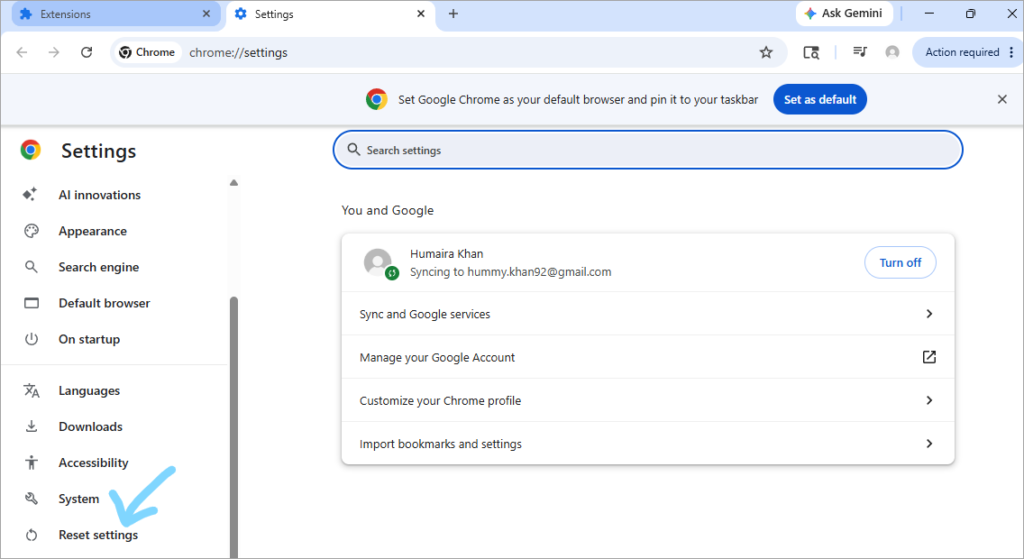This screenshot has width=1024, height=559.
Task: Click the sidebar scrollbar thumb
Action: coord(234,427)
